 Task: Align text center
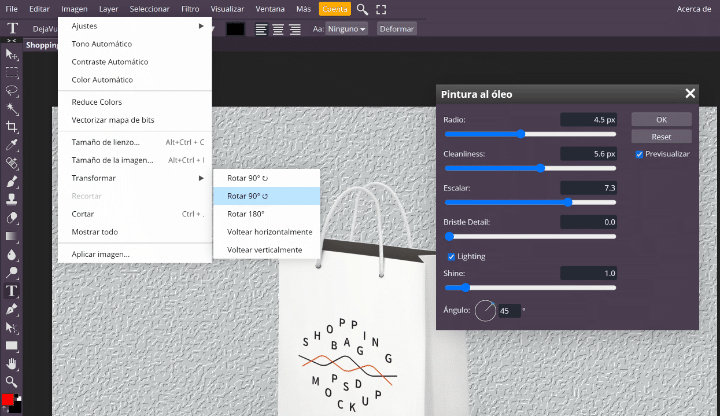[x=278, y=29]
